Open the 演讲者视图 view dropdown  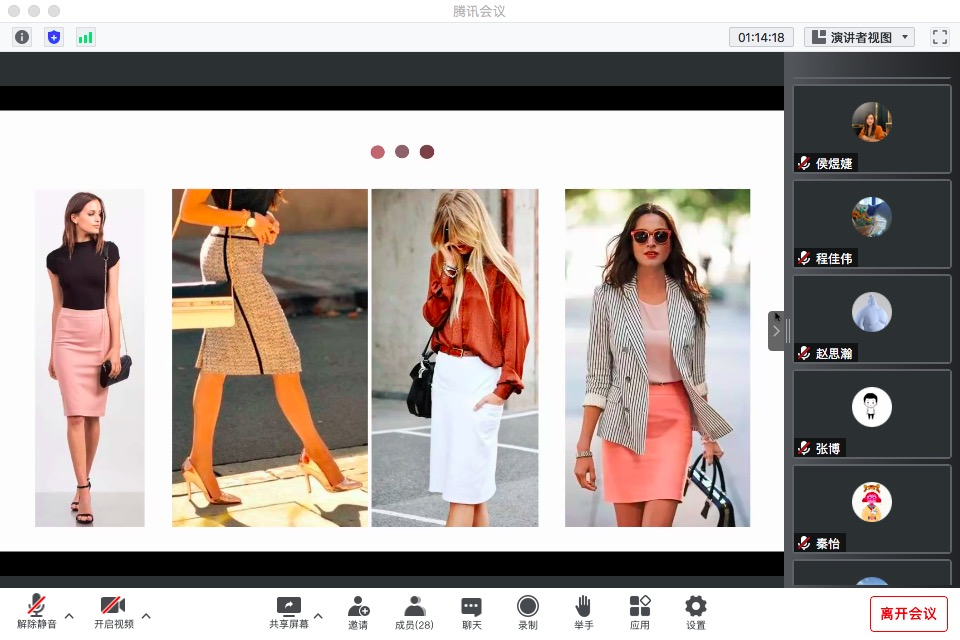tap(860, 37)
